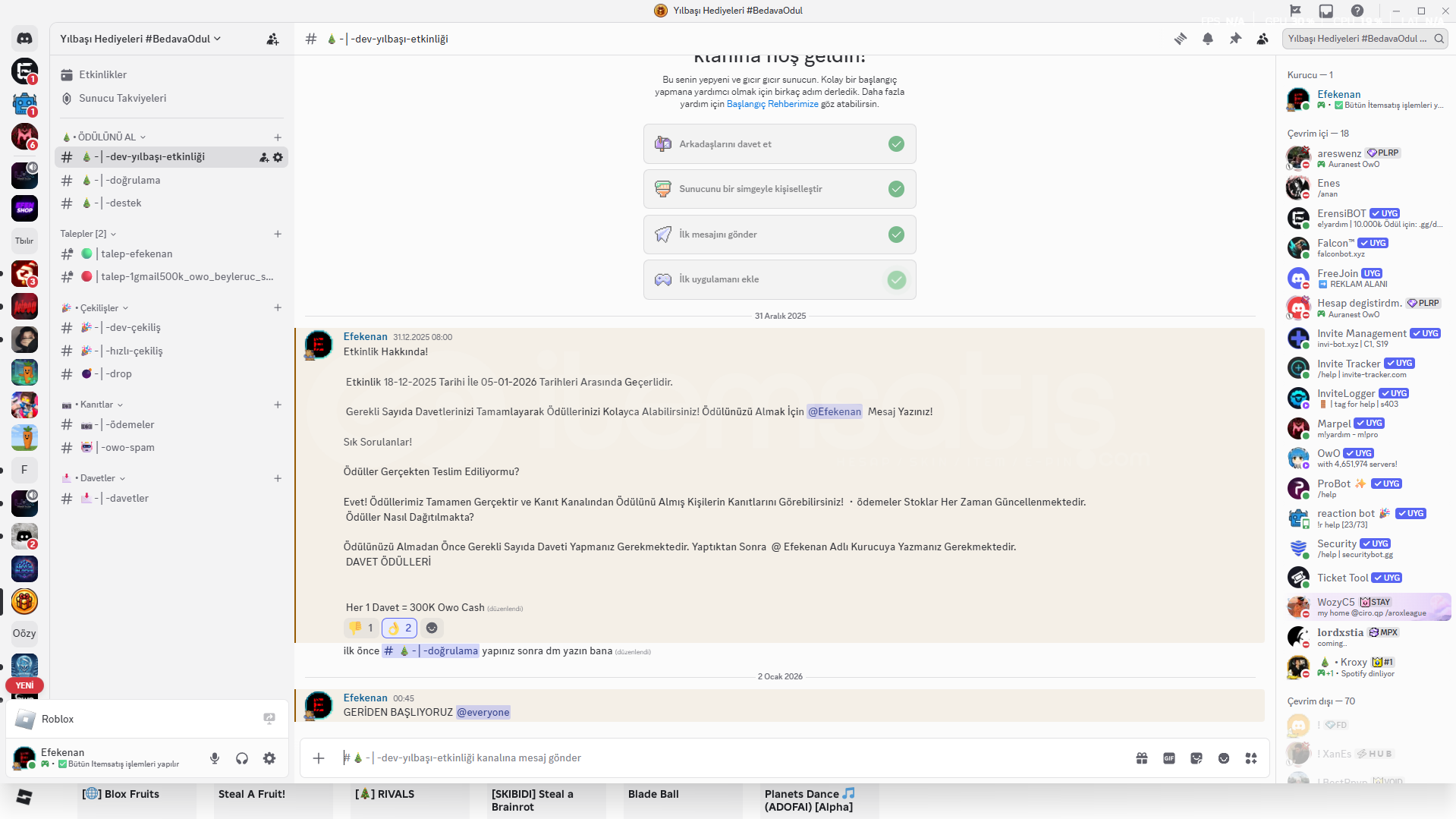1456x819 pixels.
Task: Open the sticker picker icon
Action: [1197, 758]
